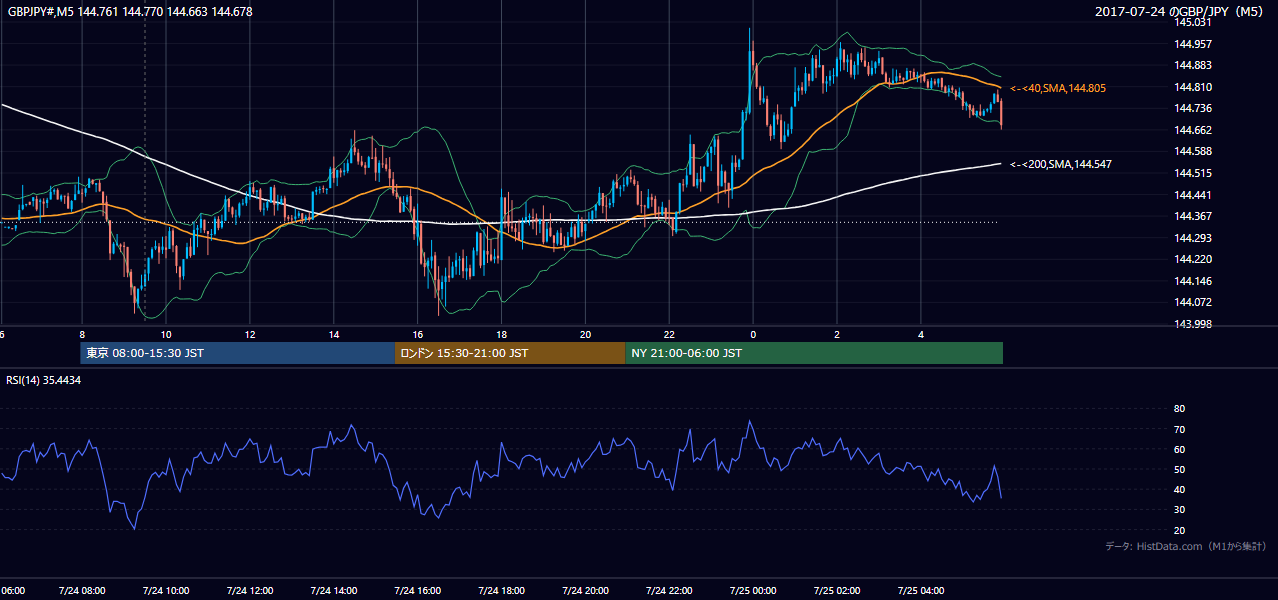
Task: Click the 144.441 price axis label
Action: tap(1193, 195)
